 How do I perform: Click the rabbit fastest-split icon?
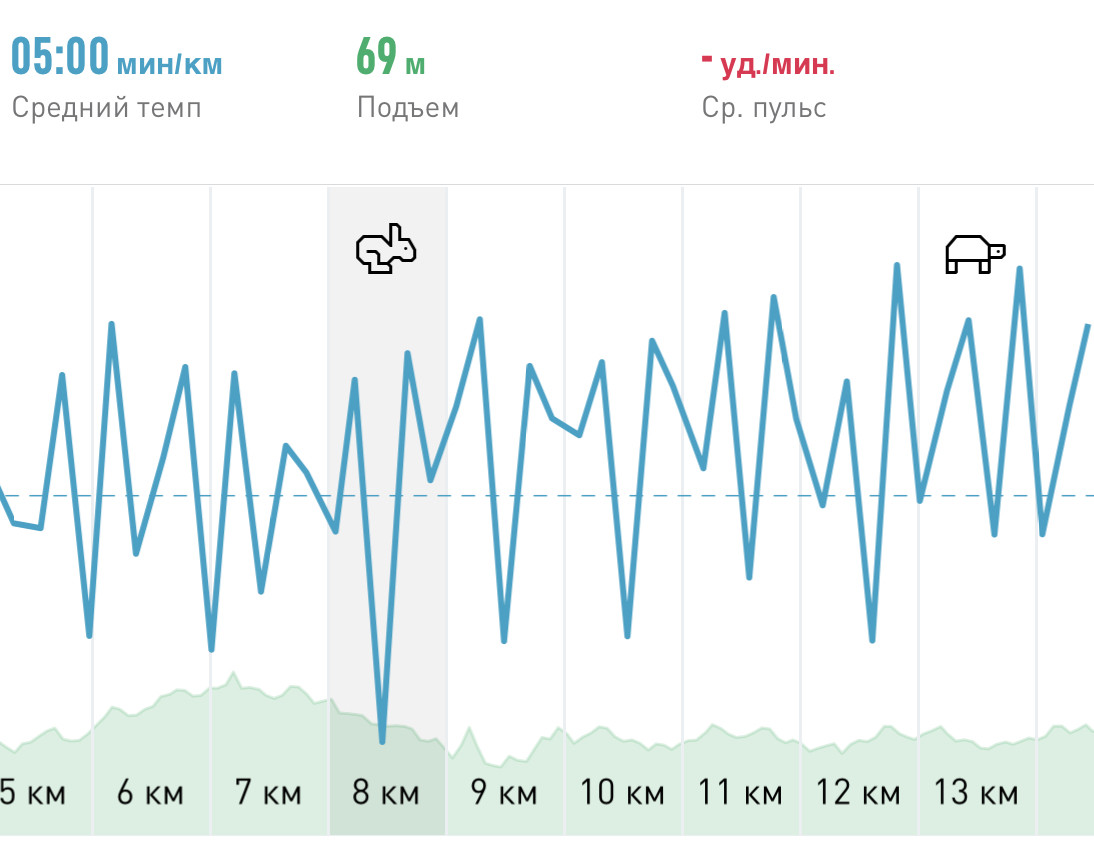point(386,248)
